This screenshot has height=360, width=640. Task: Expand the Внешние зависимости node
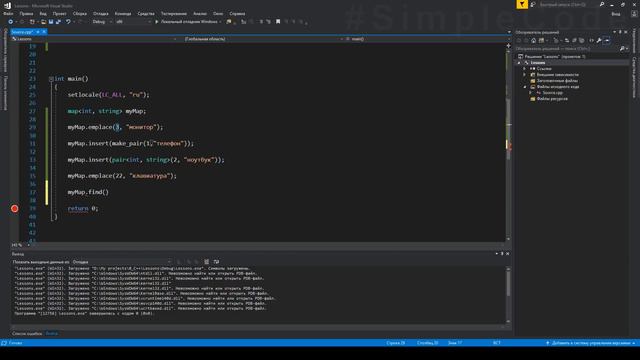pyautogui.click(x=525, y=75)
